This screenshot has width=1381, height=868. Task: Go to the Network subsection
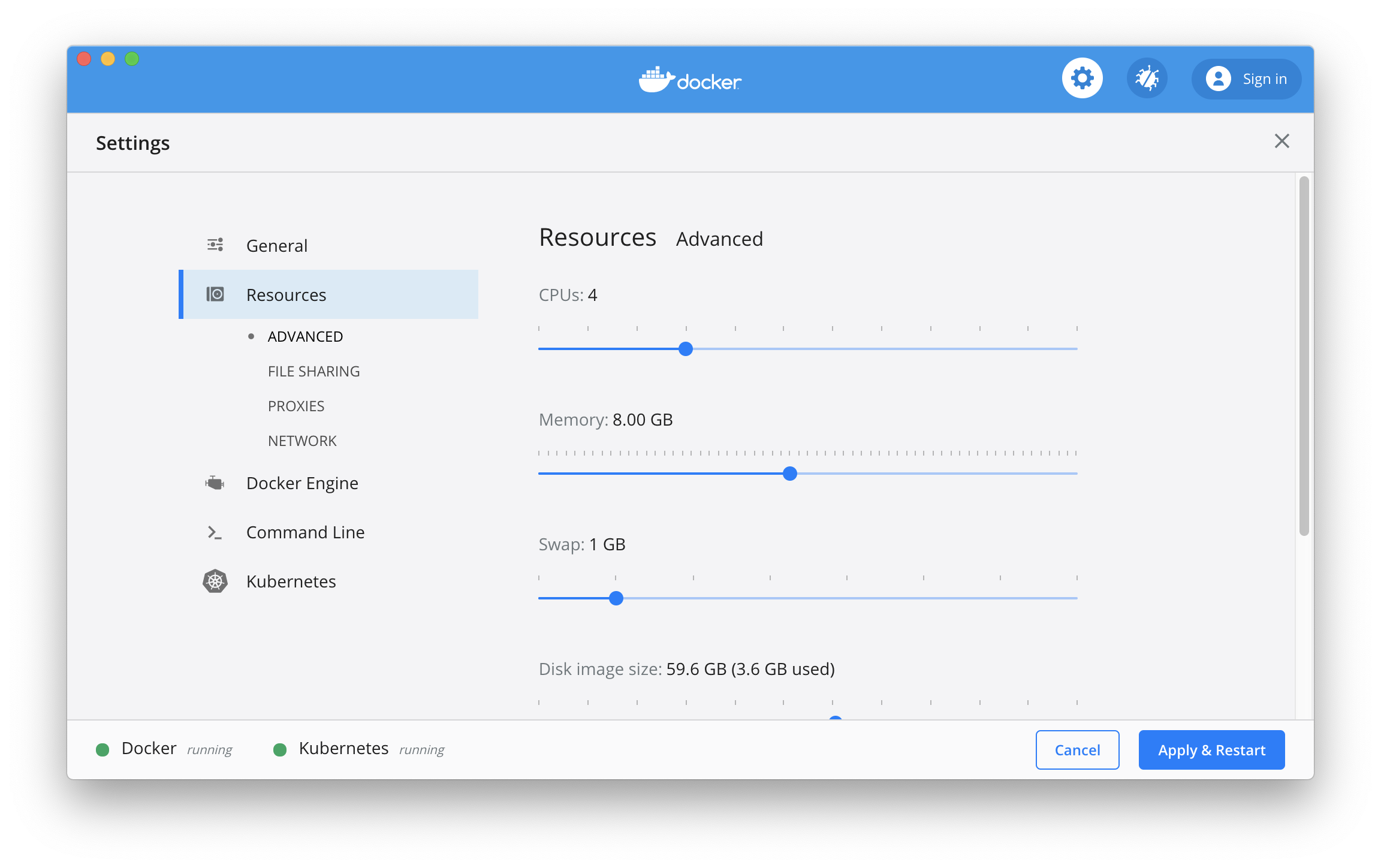click(302, 441)
